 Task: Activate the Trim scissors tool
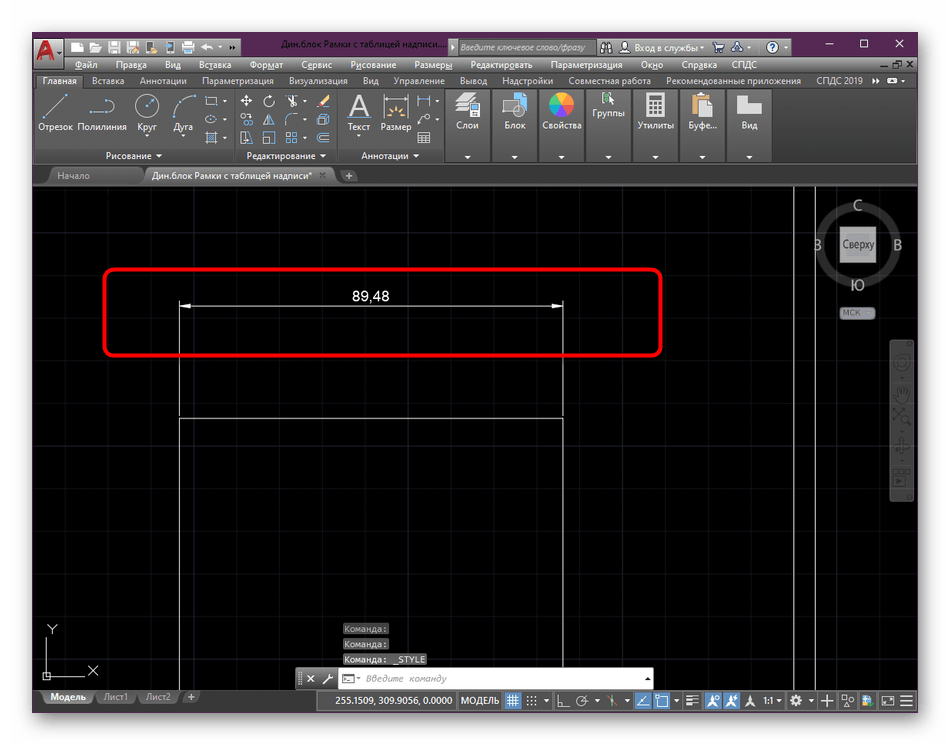(292, 101)
